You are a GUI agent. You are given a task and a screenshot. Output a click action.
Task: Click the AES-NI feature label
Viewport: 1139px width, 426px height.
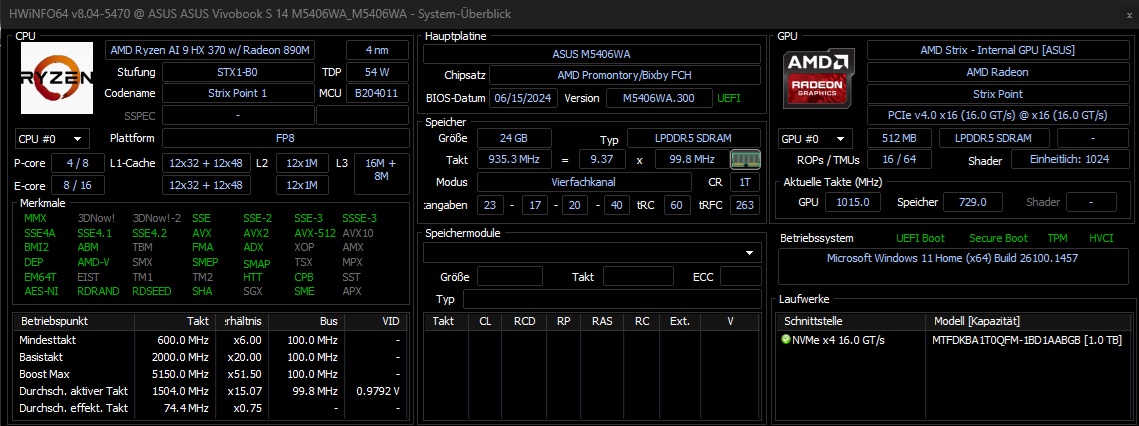tap(41, 291)
